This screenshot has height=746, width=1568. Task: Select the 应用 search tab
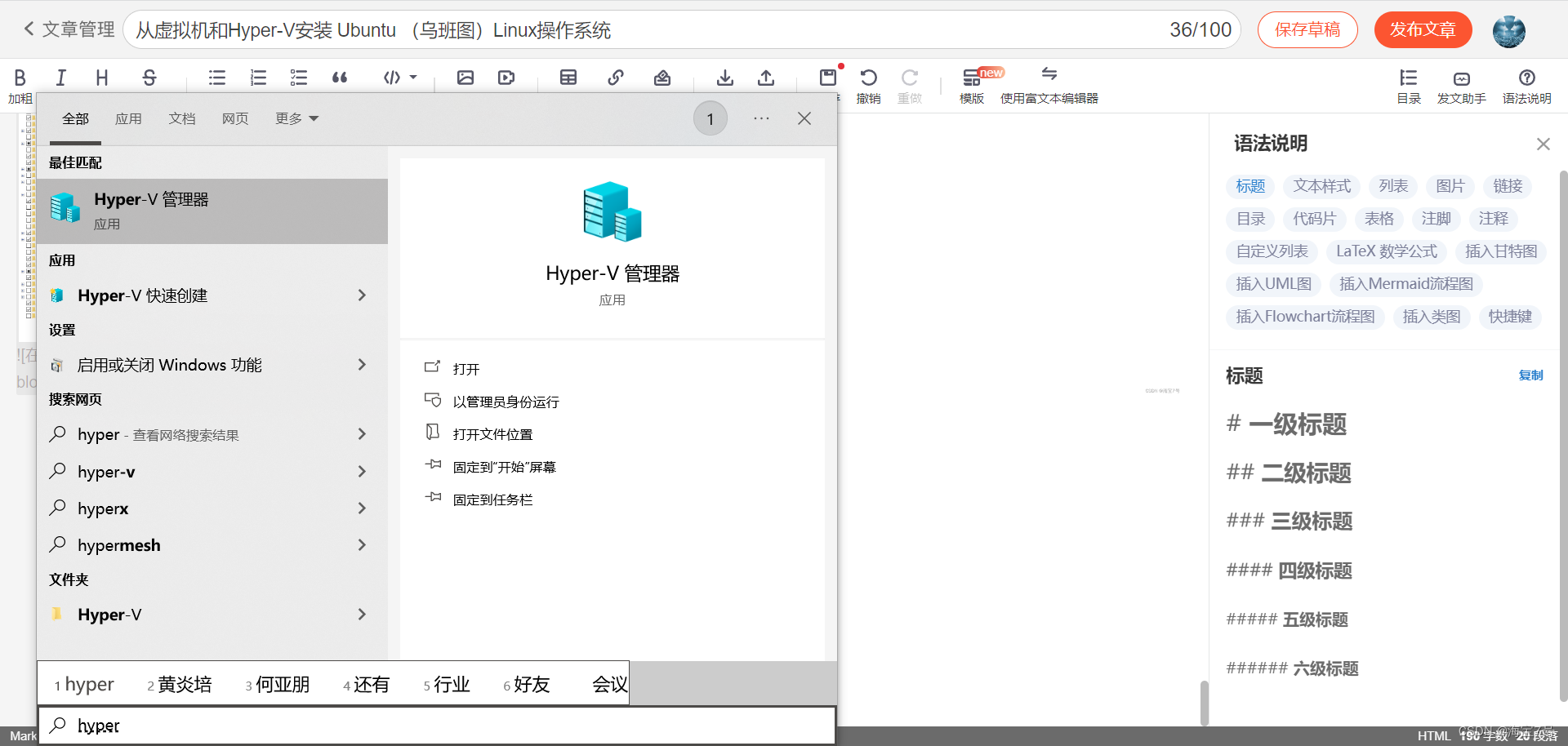pos(128,119)
